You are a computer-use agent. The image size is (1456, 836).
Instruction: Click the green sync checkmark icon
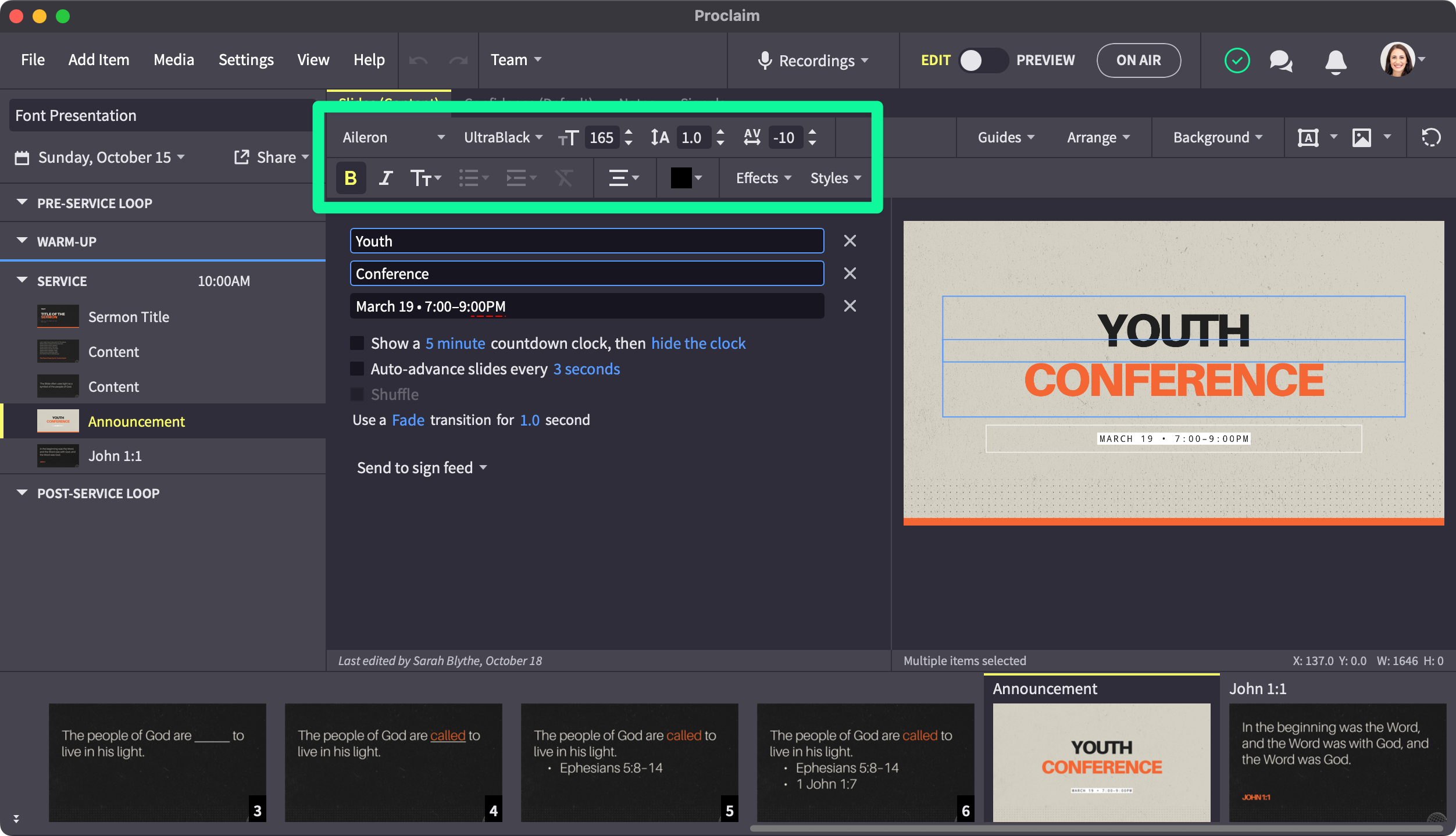(1237, 60)
